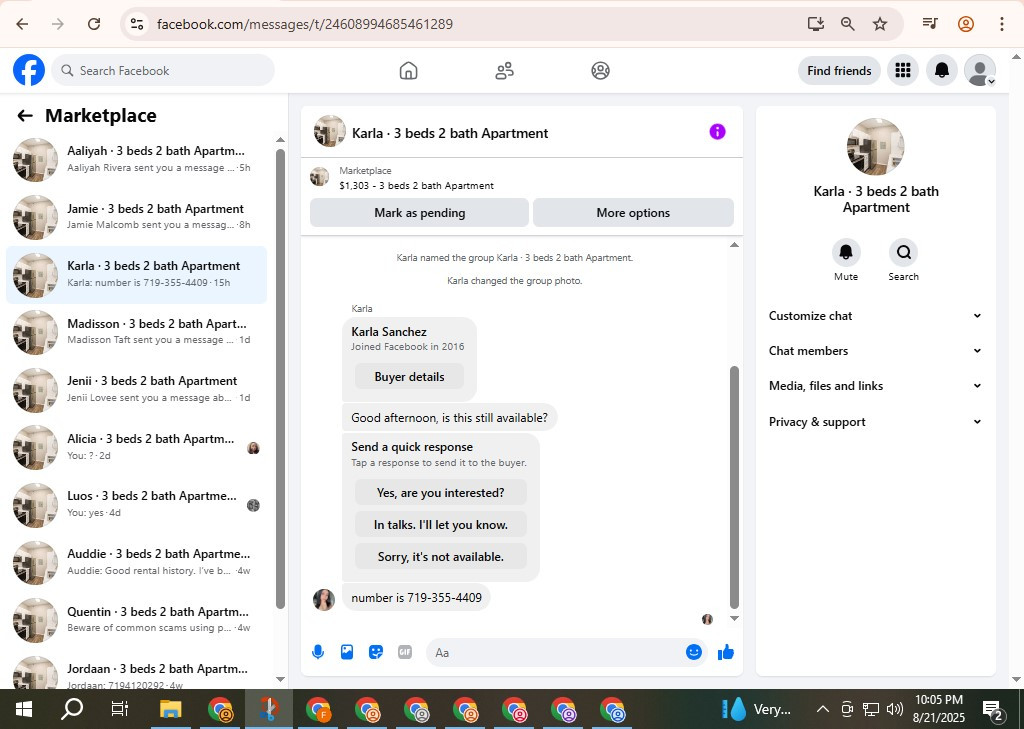Open Facebook notifications bell

click(942, 71)
